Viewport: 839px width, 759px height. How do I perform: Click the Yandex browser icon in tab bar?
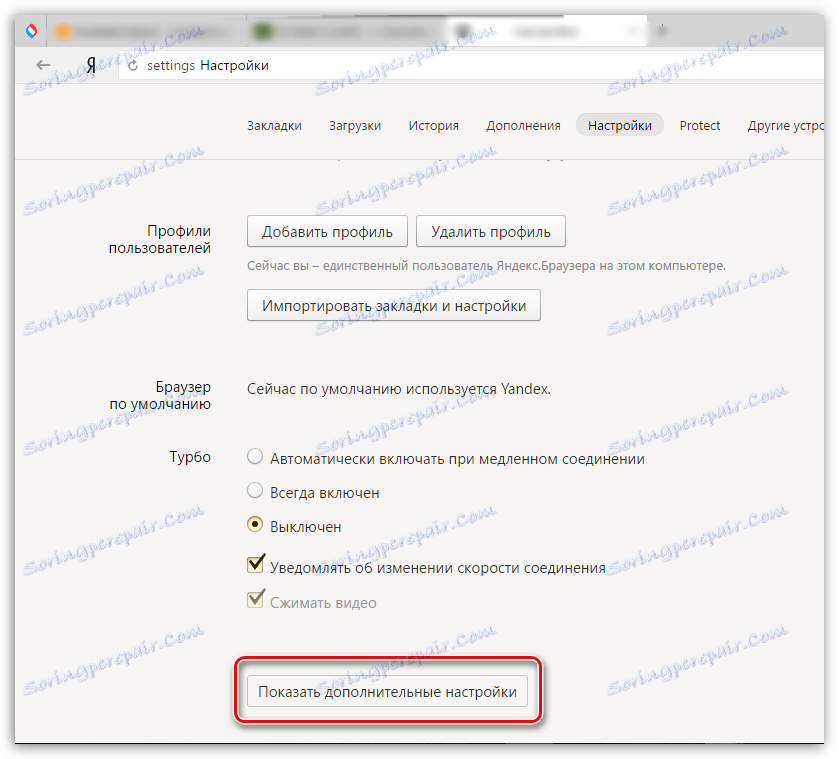(32, 31)
